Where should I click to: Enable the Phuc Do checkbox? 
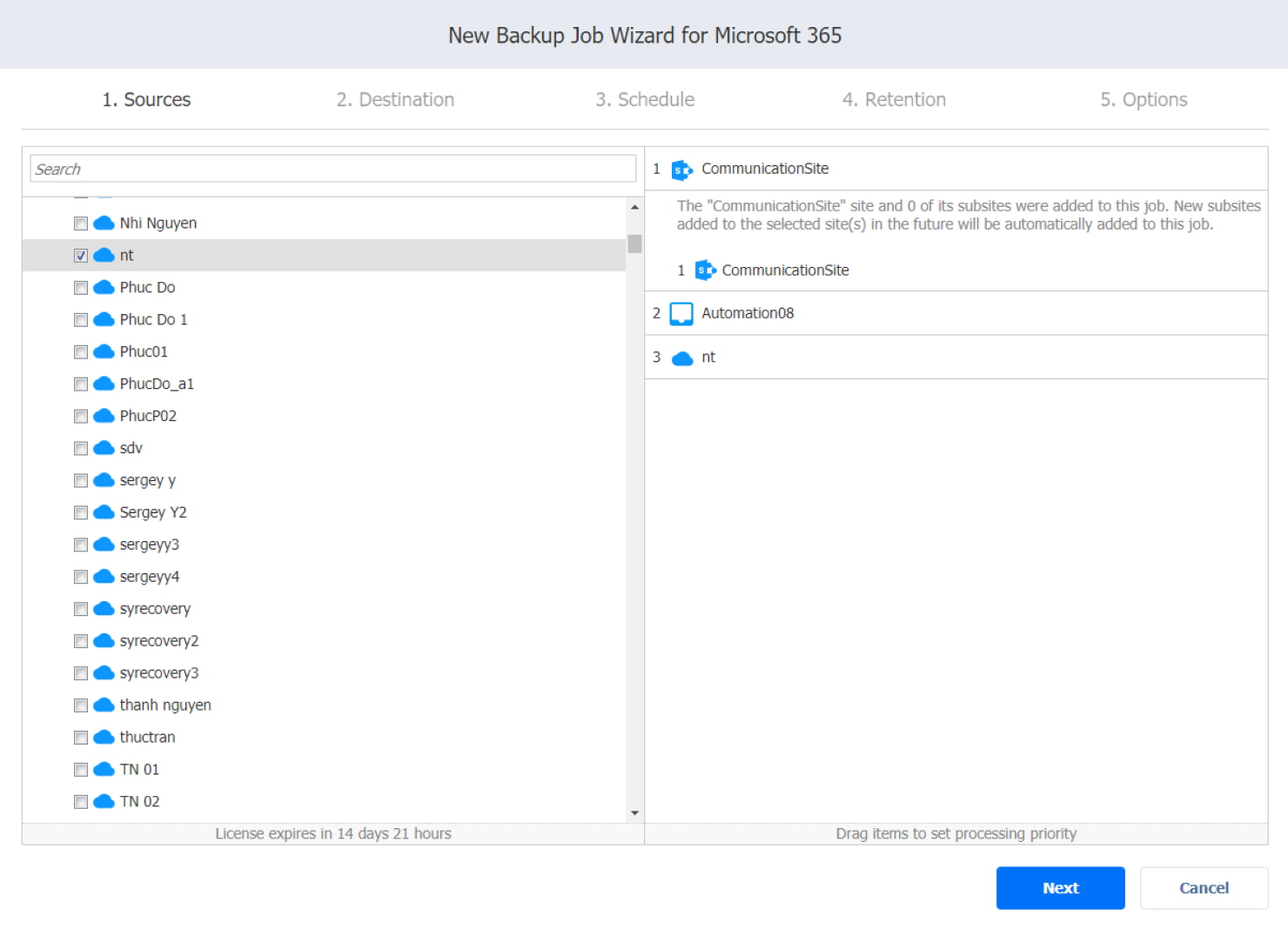click(x=81, y=288)
